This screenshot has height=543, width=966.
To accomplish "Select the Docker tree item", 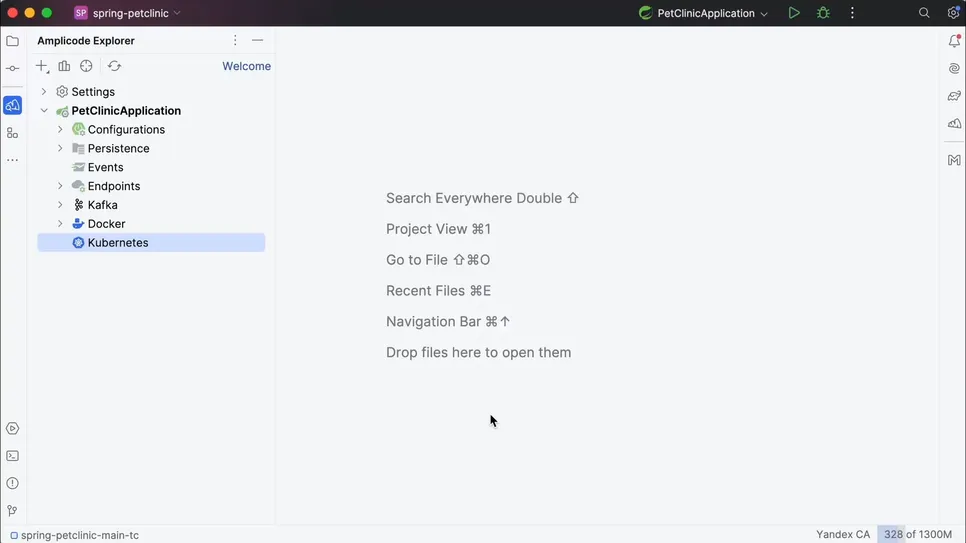I will (106, 224).
